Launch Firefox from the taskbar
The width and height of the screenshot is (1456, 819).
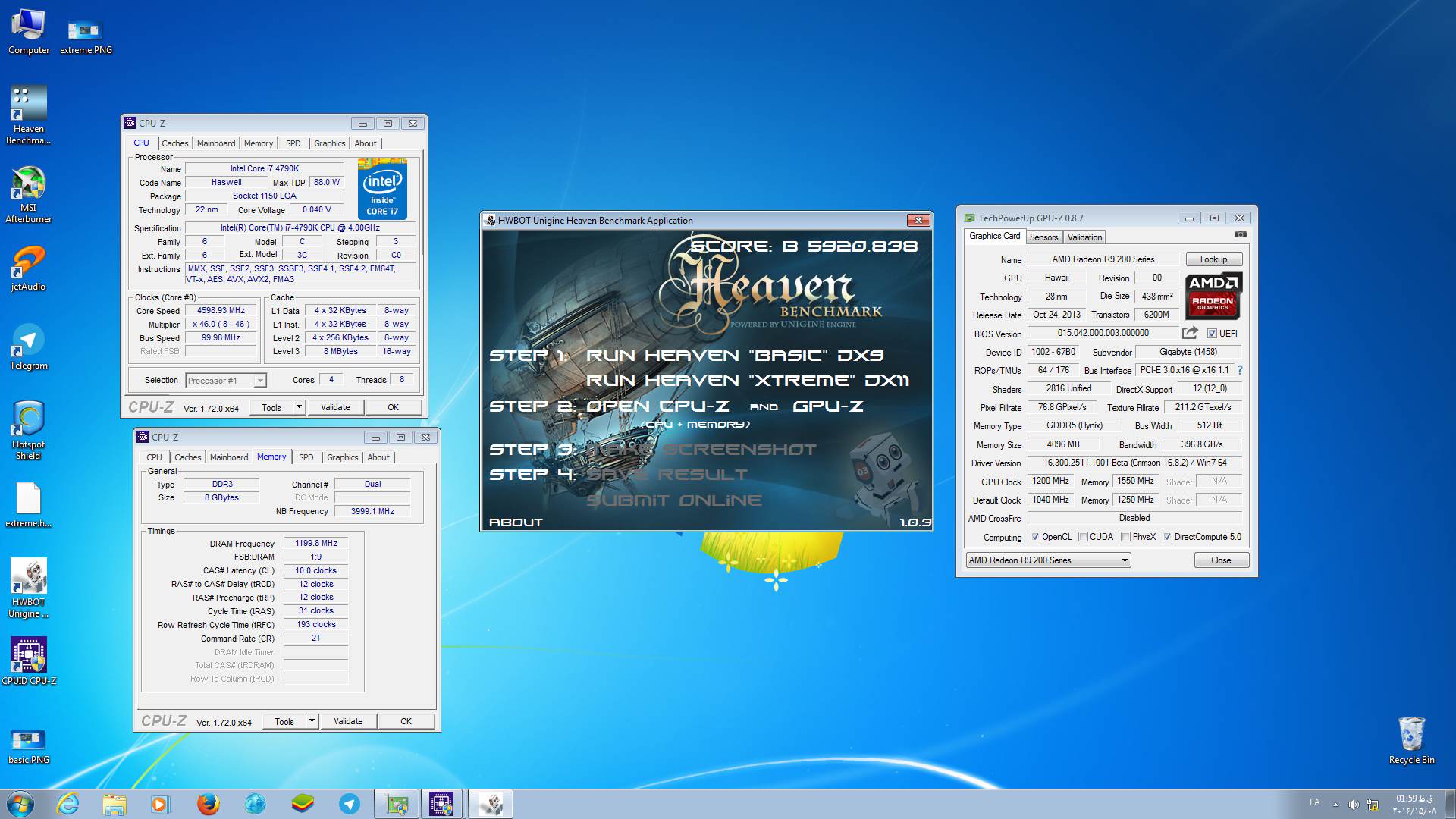[208, 804]
